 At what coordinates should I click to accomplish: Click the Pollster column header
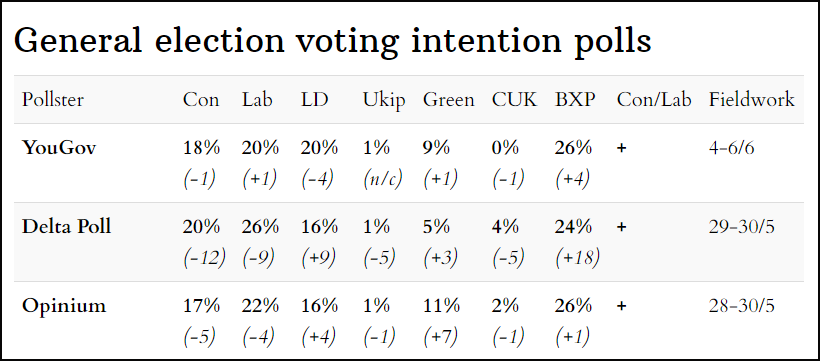[52, 99]
